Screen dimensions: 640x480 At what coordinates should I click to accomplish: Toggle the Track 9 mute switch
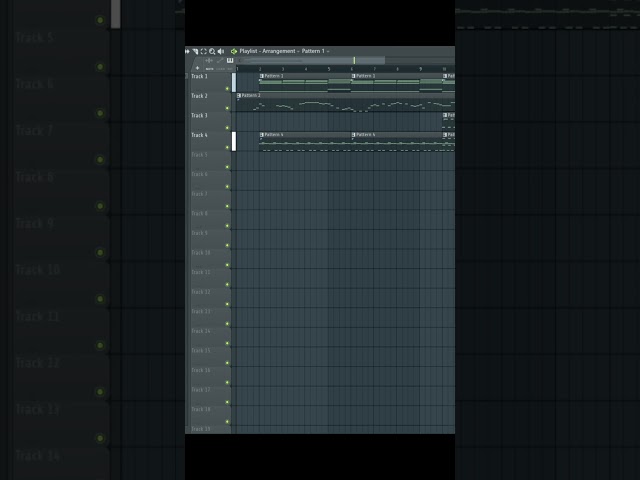click(x=227, y=245)
